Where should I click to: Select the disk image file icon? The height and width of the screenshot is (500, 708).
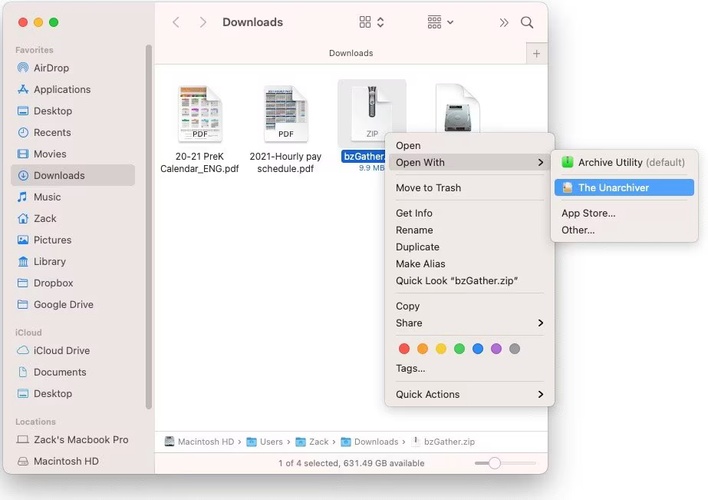pyautogui.click(x=457, y=107)
